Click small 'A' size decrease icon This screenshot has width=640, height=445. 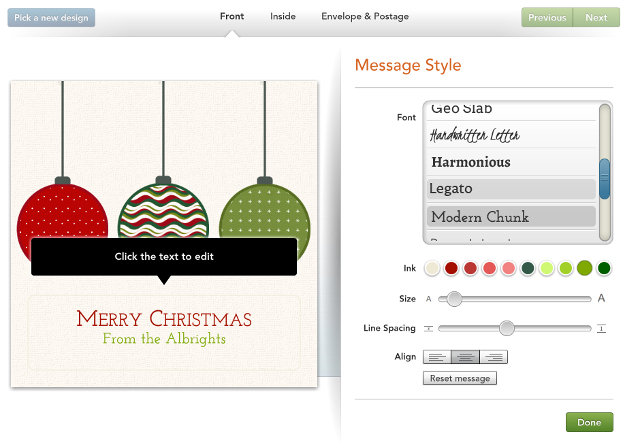click(429, 299)
